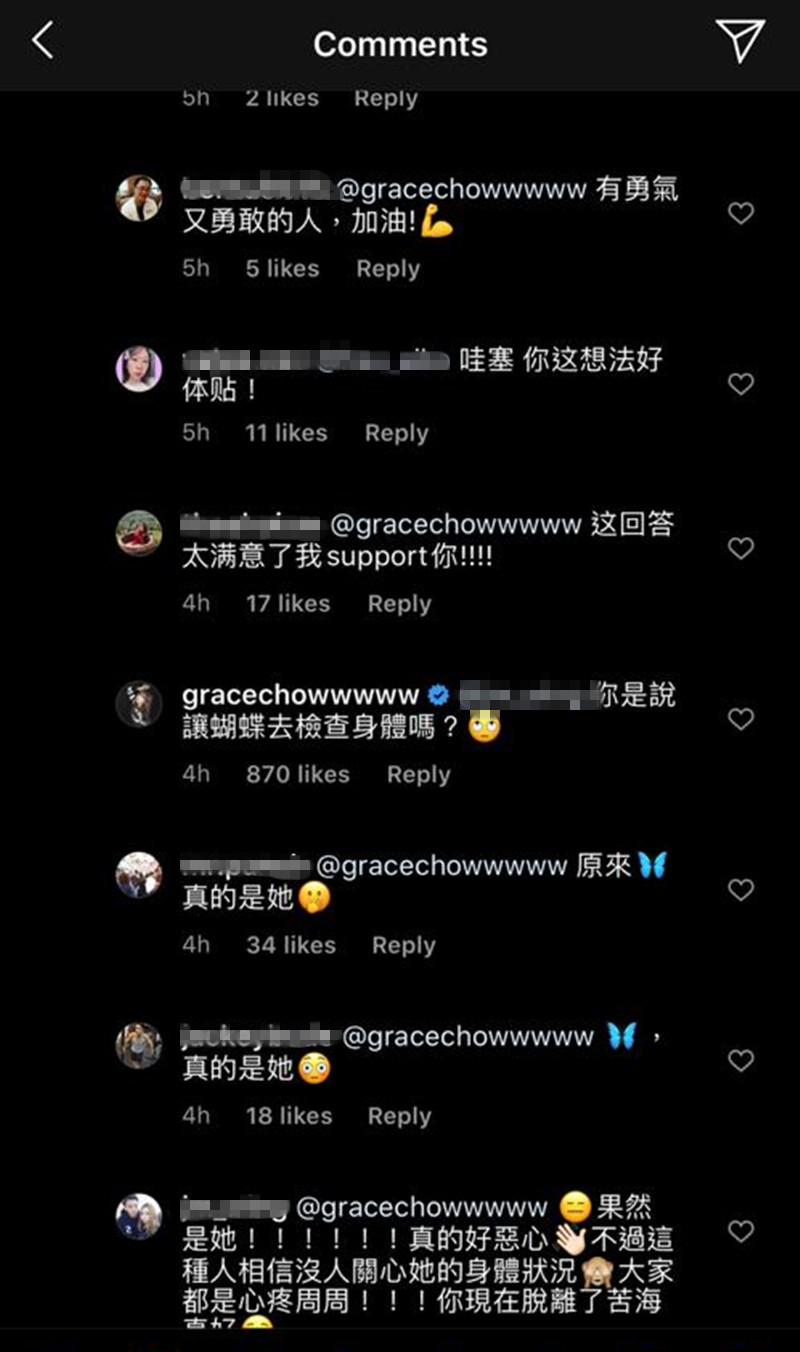Like the 这回答太满意了 comment
800x1352 pixels.
pos(740,547)
